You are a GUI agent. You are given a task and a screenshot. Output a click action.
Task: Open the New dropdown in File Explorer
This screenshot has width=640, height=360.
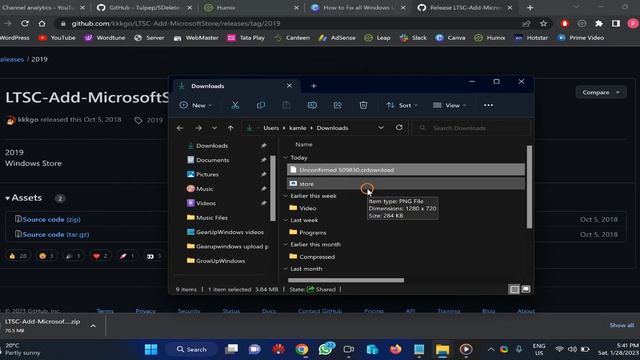coord(196,105)
